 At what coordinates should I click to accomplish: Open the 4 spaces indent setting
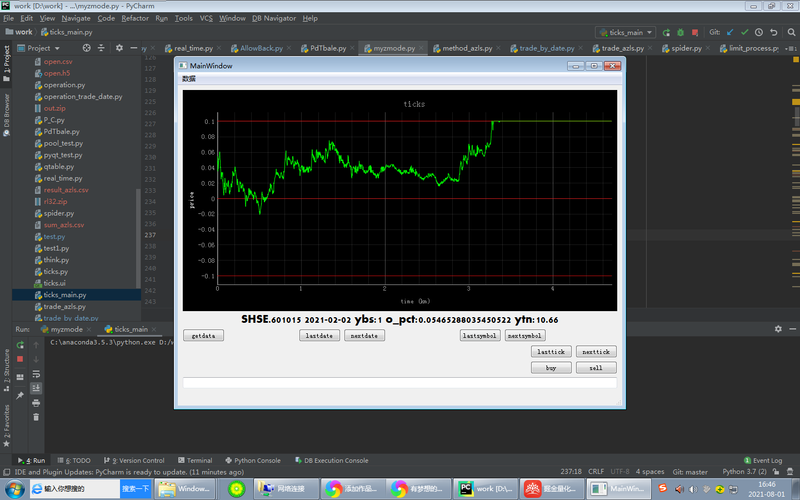click(x=650, y=472)
